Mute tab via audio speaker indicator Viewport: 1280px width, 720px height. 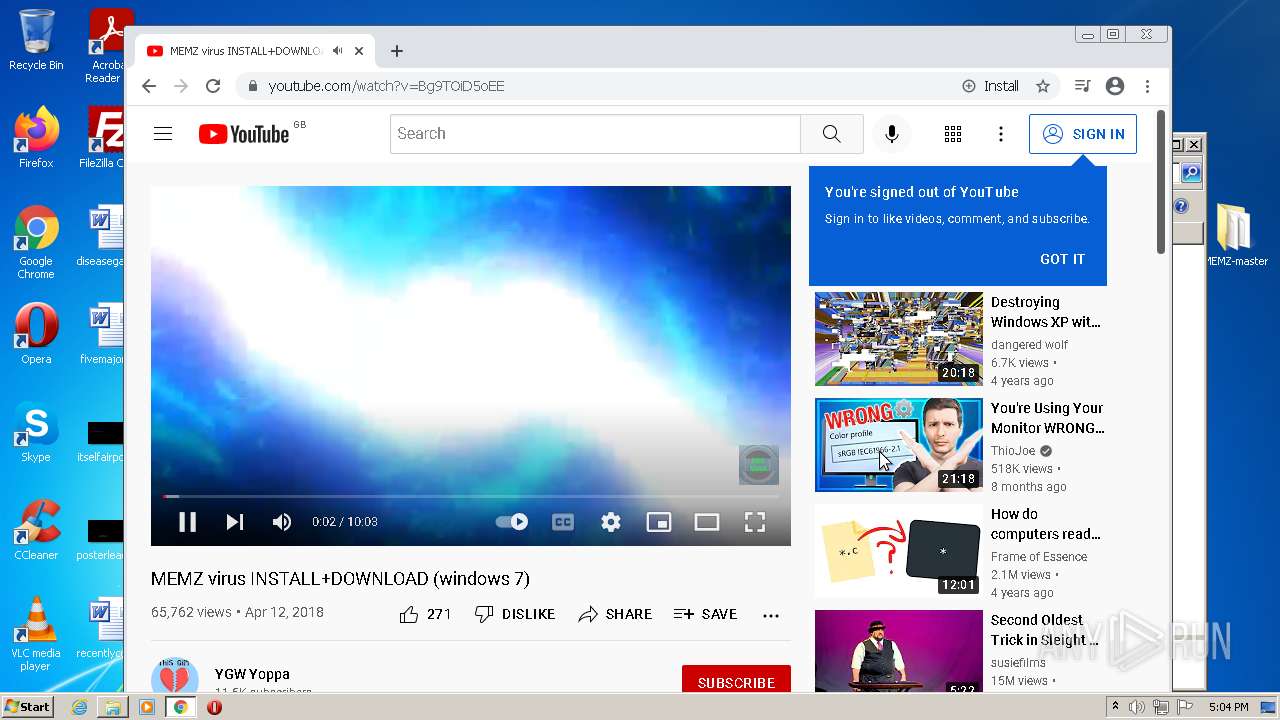tap(338, 51)
